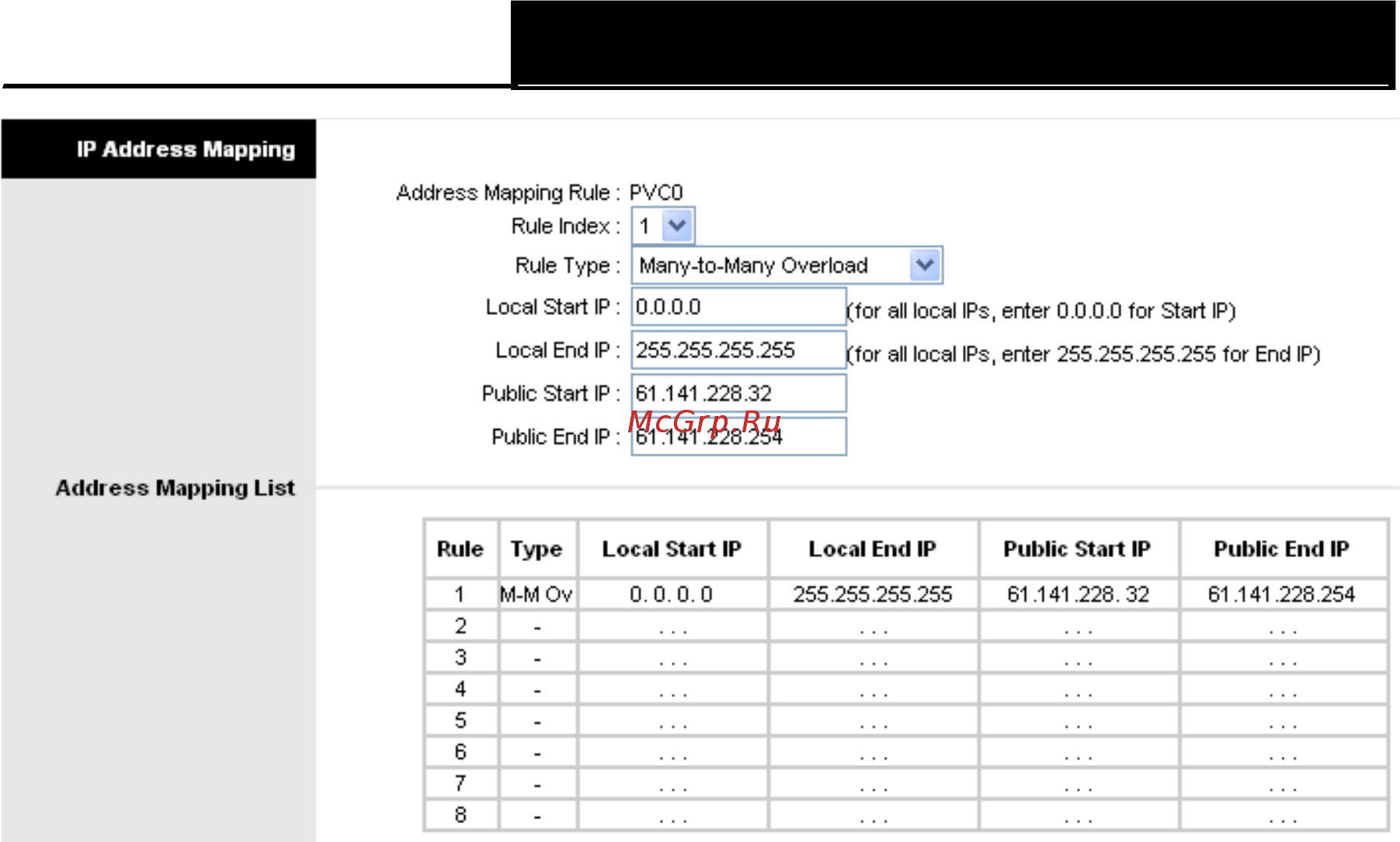1400x842 pixels.
Task: Click the 0. 0. 0. 0 table cell
Action: (672, 594)
